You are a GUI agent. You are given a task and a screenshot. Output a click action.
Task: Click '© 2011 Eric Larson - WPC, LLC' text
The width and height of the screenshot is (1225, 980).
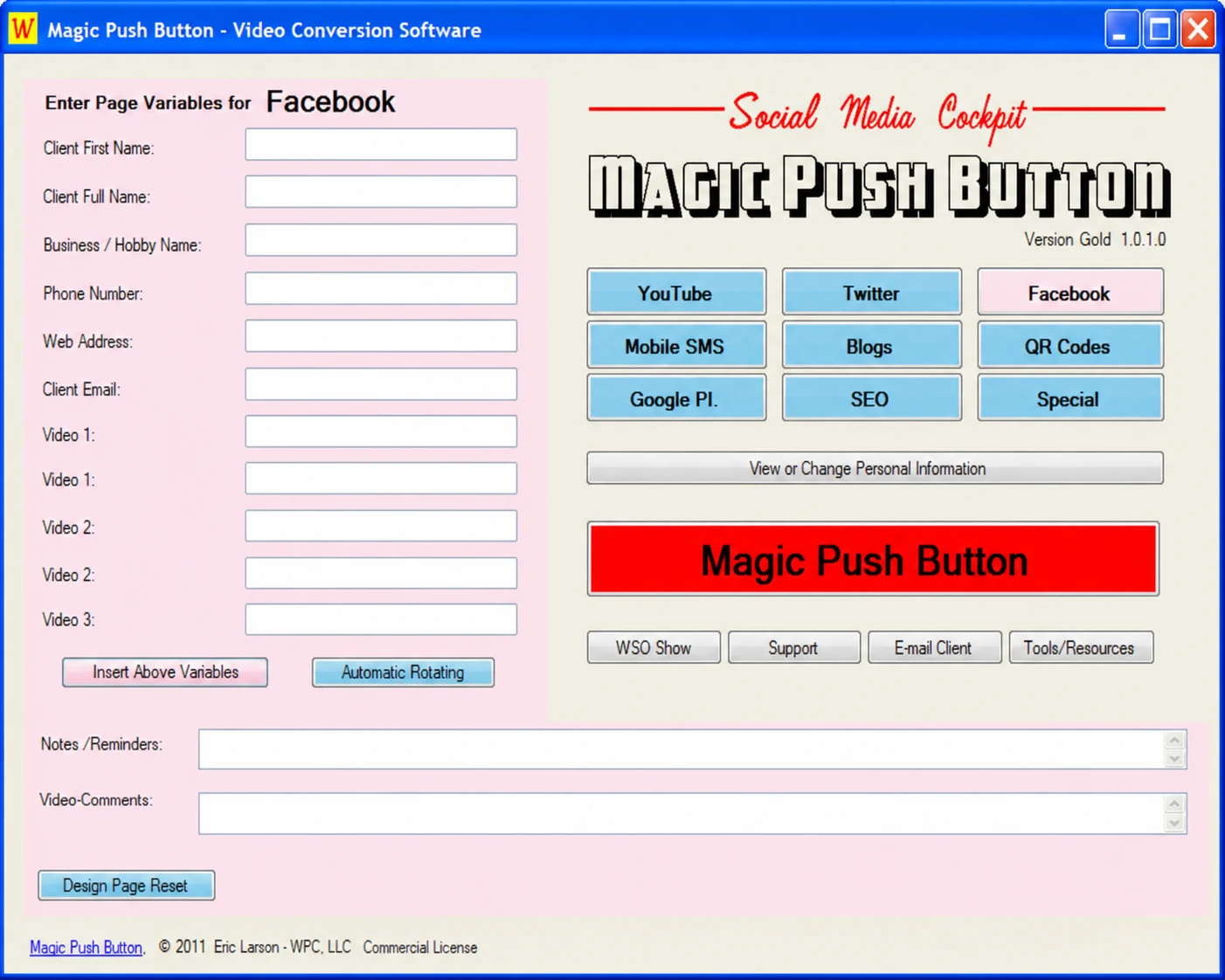(254, 947)
